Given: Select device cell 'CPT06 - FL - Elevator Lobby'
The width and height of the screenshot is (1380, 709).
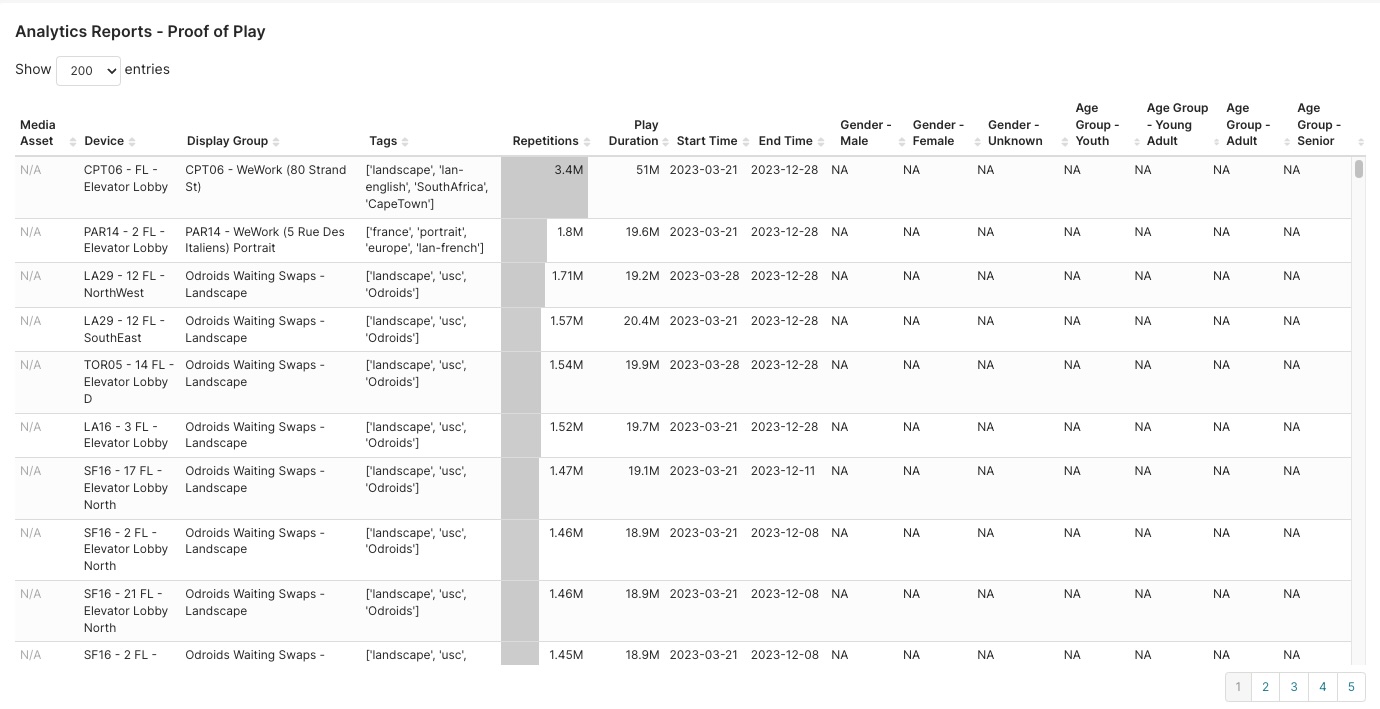Looking at the screenshot, I should click(126, 178).
